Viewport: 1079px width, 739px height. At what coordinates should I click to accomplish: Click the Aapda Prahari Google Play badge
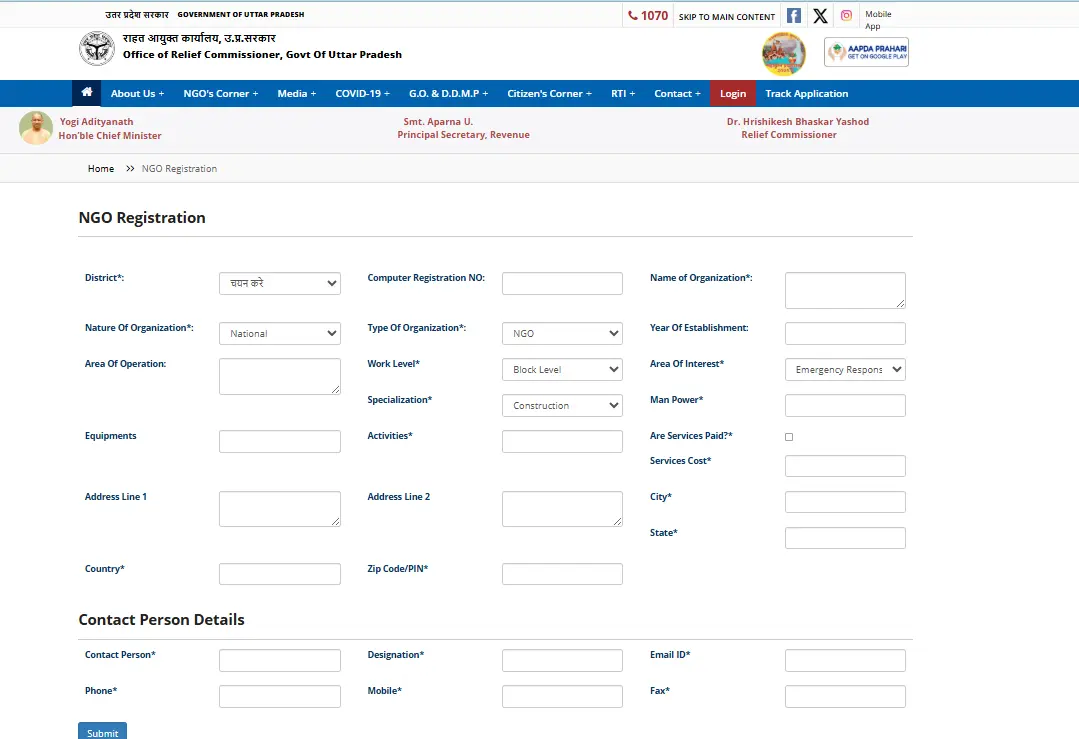(866, 52)
